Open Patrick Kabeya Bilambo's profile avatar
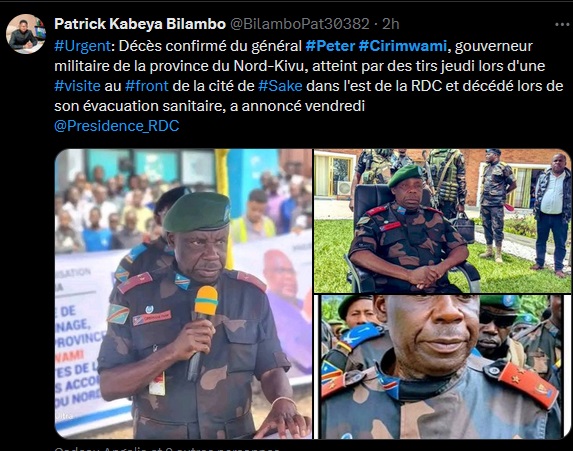 tap(26, 34)
